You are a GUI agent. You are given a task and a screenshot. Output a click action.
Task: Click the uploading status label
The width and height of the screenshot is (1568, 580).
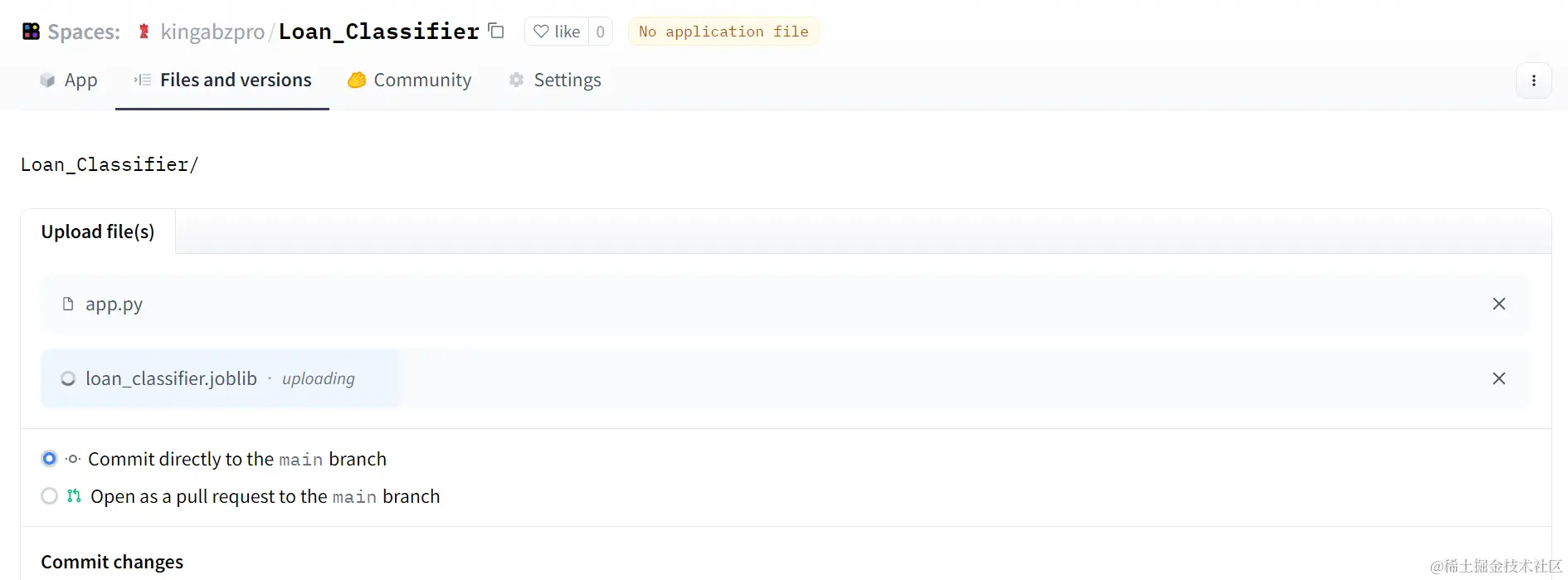[x=319, y=378]
